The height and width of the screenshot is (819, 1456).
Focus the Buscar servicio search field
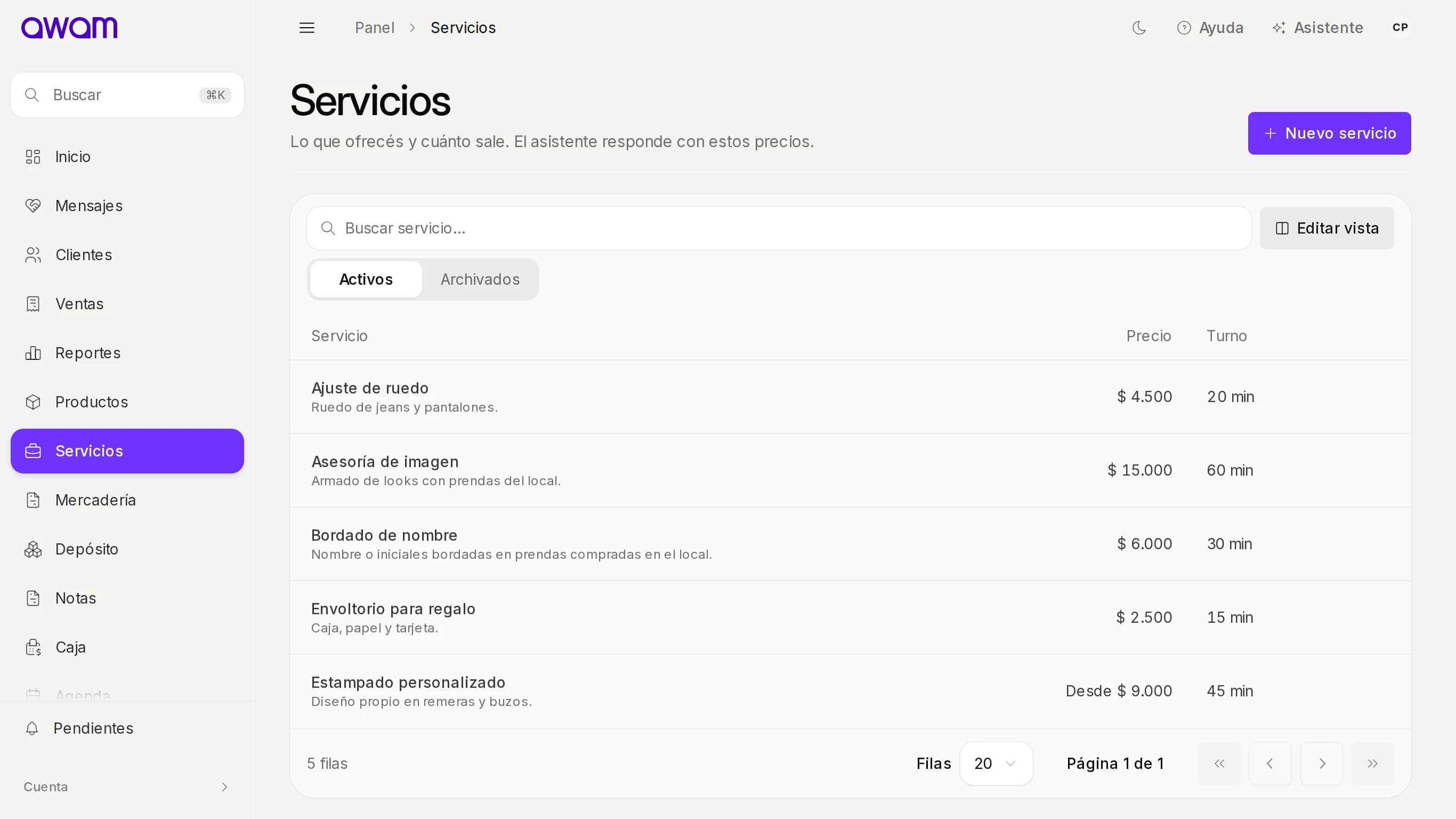pyautogui.click(x=779, y=229)
